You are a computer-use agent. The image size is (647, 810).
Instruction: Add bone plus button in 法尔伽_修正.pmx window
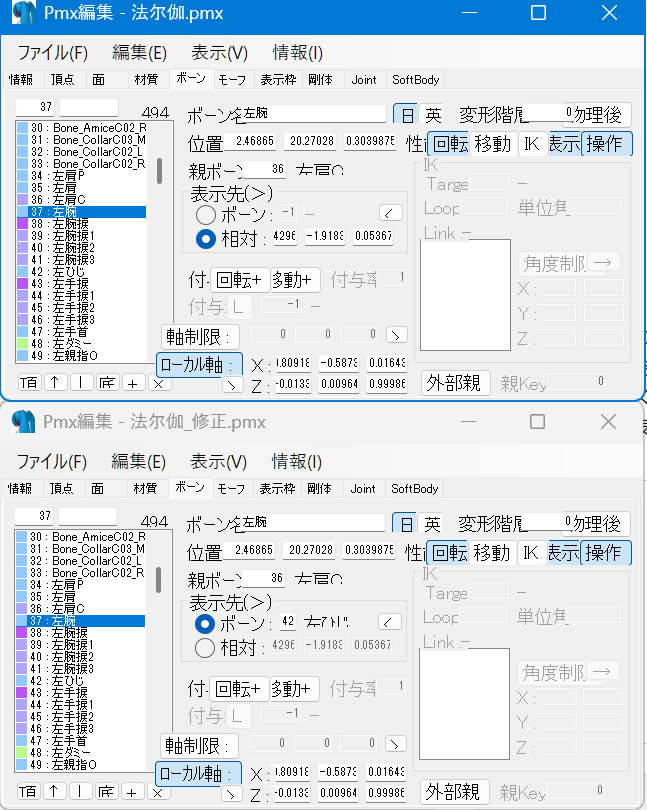(132, 792)
